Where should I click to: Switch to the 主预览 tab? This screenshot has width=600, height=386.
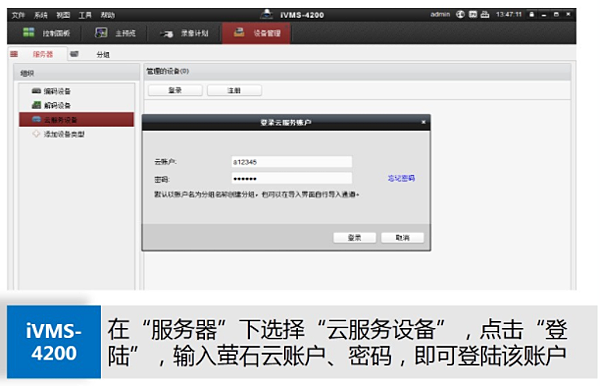coord(115,33)
